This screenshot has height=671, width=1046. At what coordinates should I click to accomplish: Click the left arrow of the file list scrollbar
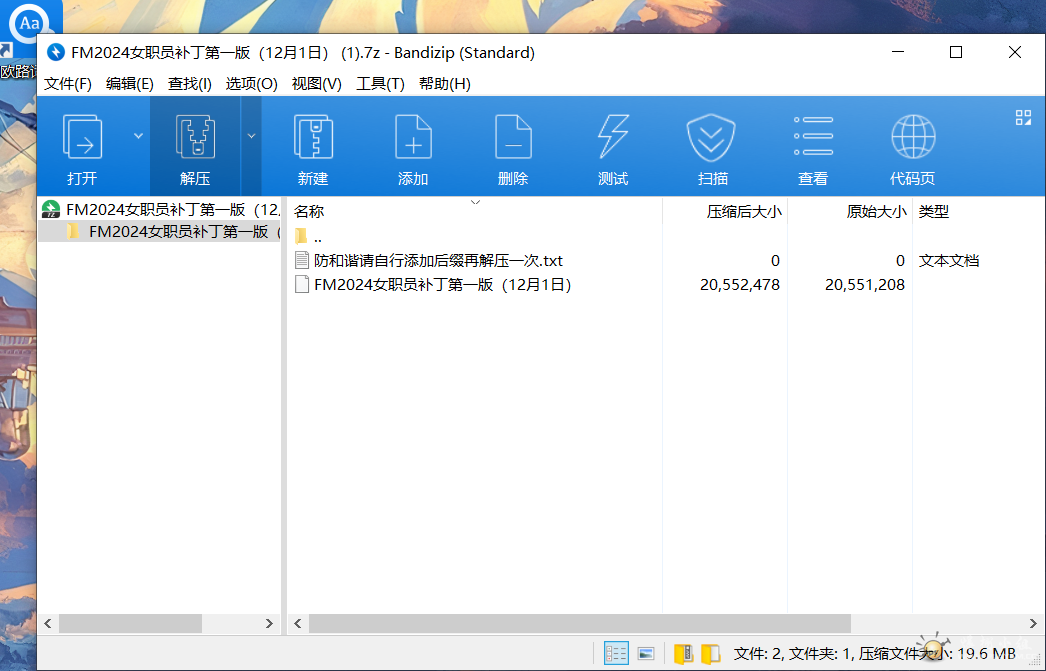pos(298,624)
